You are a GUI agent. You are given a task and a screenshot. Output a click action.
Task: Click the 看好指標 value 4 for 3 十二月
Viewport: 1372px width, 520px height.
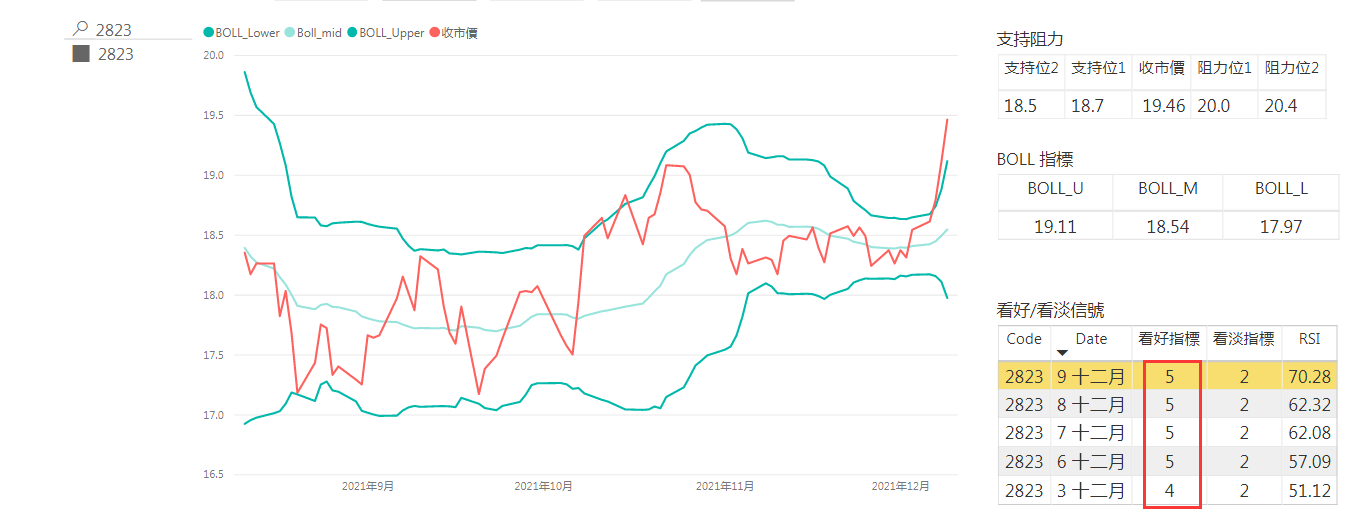[x=1169, y=491]
